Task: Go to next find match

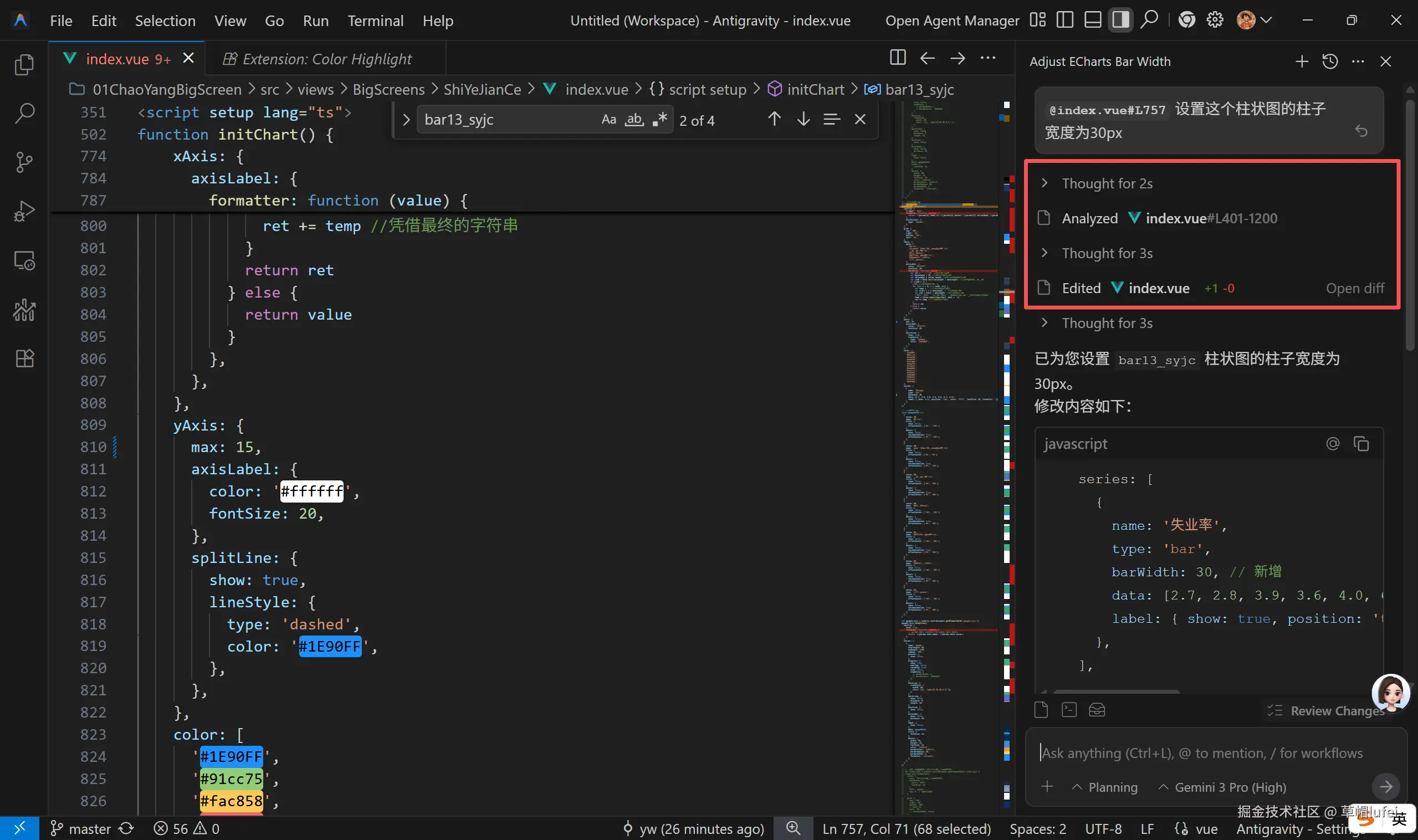Action: 803,120
